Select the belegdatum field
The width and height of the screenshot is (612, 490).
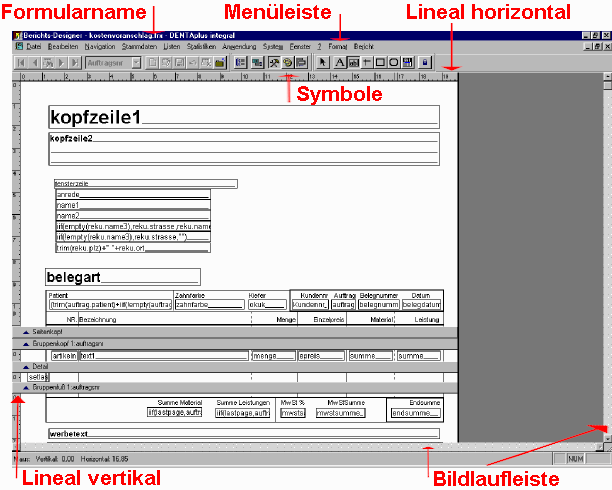(422, 305)
